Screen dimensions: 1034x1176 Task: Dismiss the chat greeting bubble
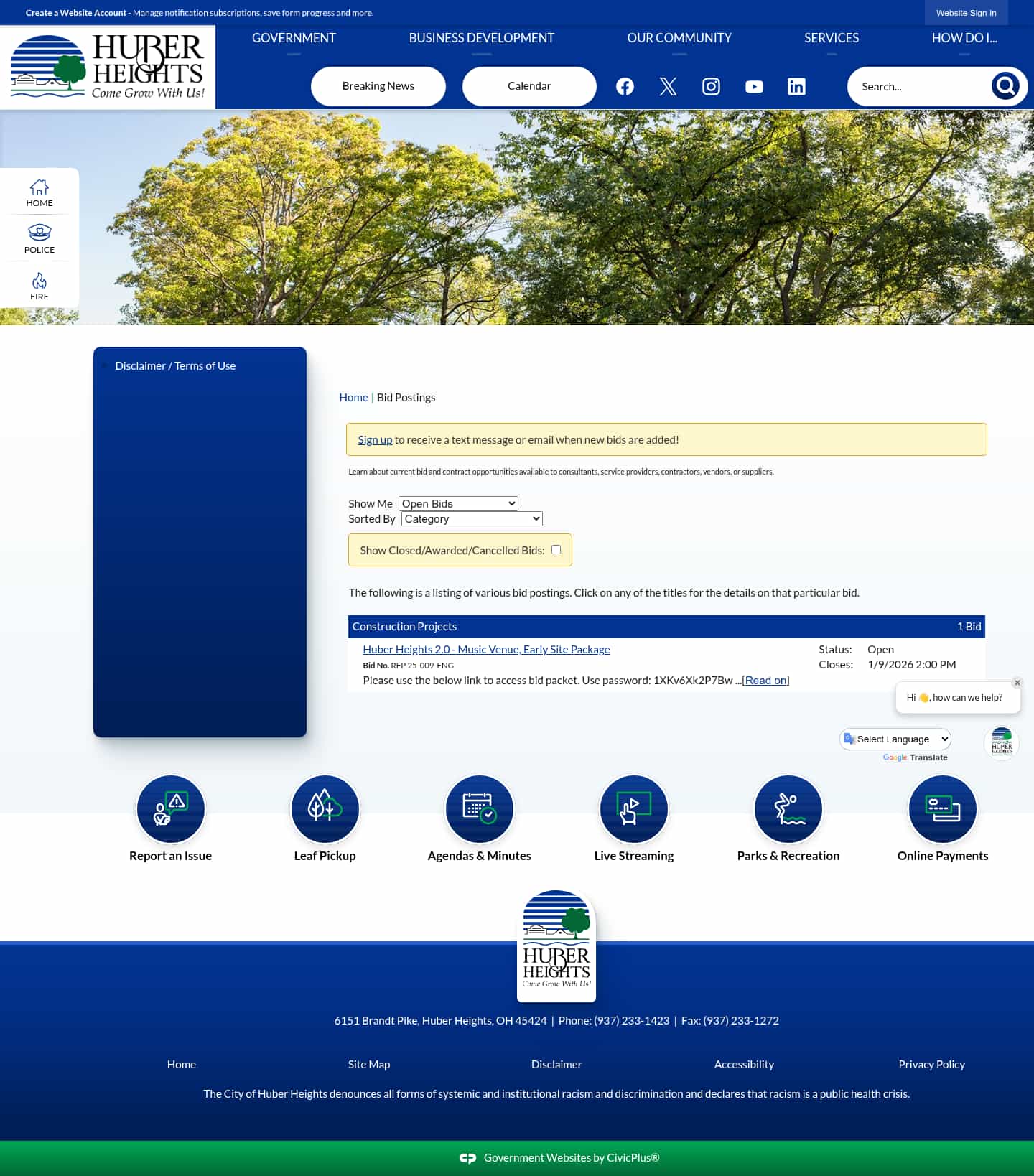(x=1017, y=683)
